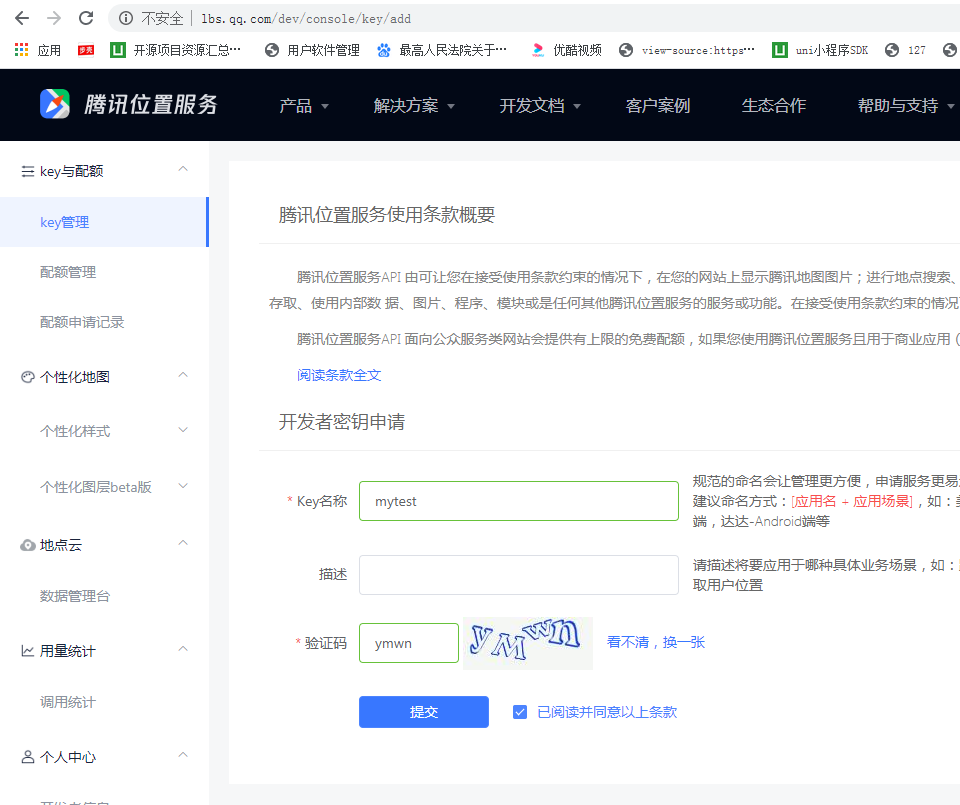Click 看不清，换一张 to refresh captcha
Image resolution: width=960 pixels, height=805 pixels.
[x=656, y=642]
